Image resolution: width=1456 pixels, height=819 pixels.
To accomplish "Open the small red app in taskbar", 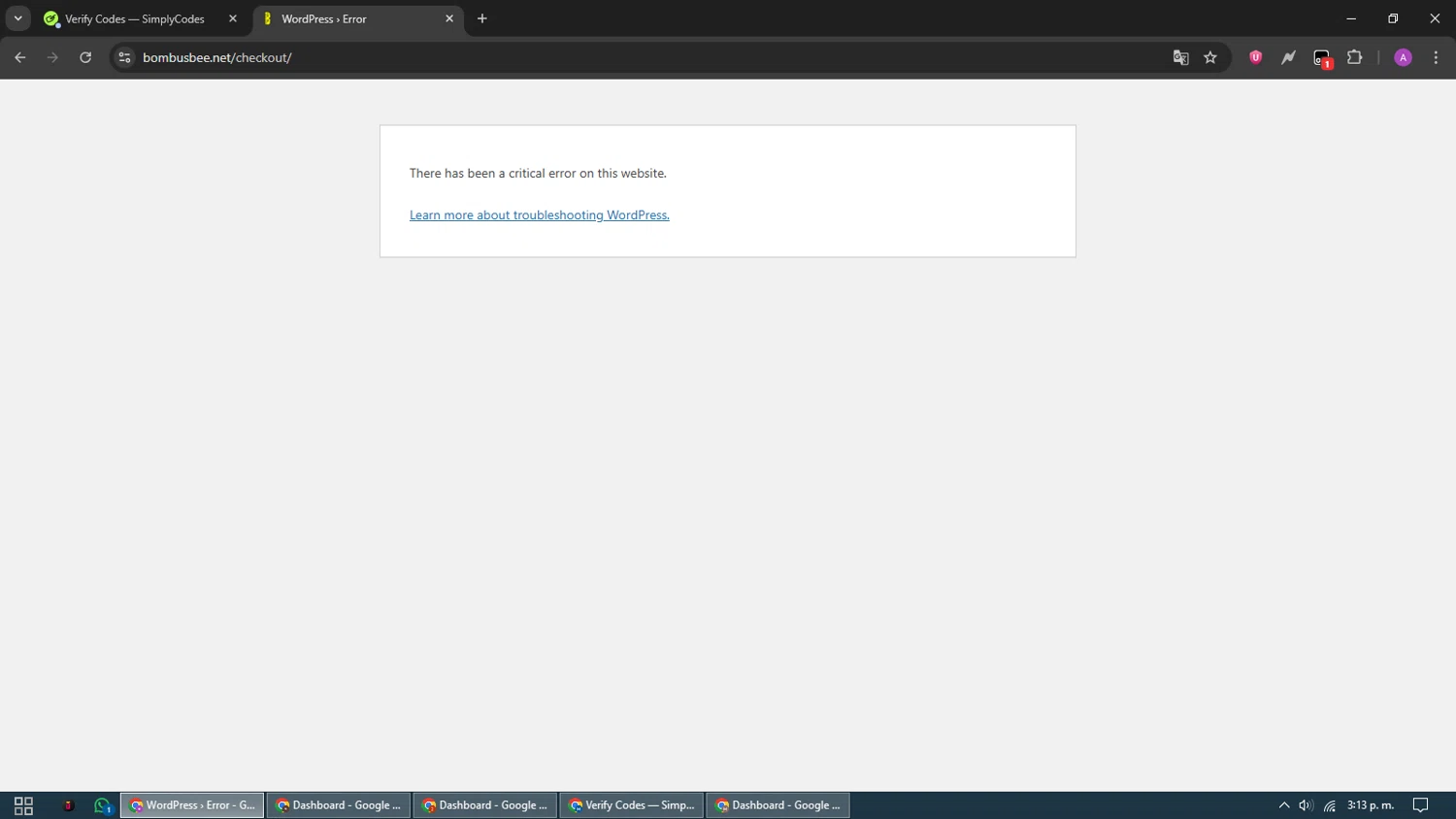I will [68, 805].
